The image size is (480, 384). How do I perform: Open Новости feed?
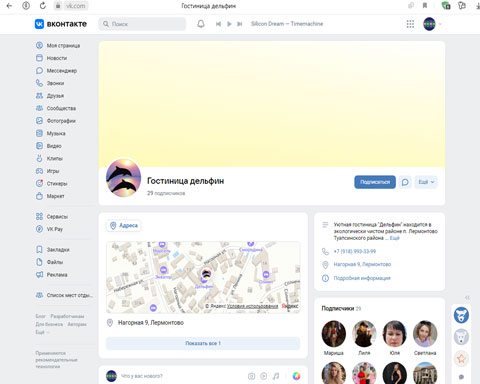pyautogui.click(x=51, y=58)
